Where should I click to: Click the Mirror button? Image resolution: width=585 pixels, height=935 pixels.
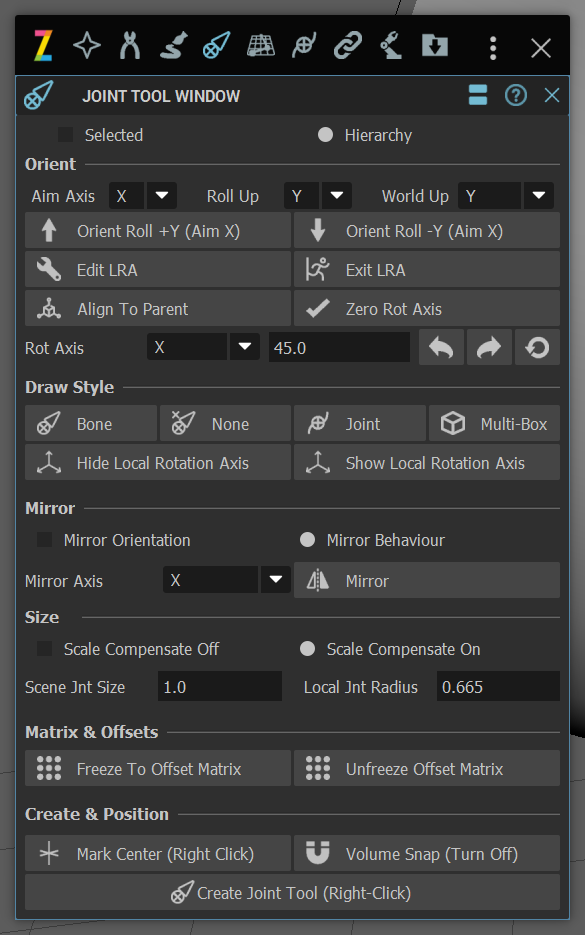426,580
